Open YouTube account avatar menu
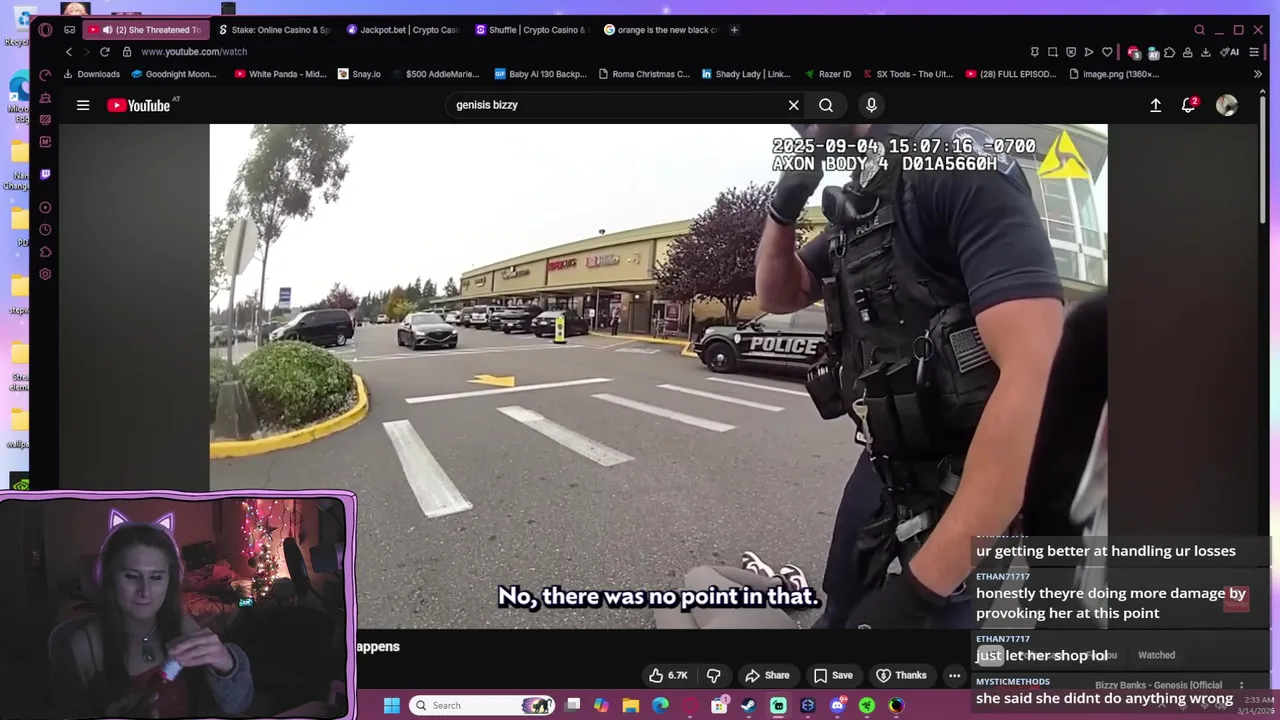The image size is (1280, 720). (1227, 105)
